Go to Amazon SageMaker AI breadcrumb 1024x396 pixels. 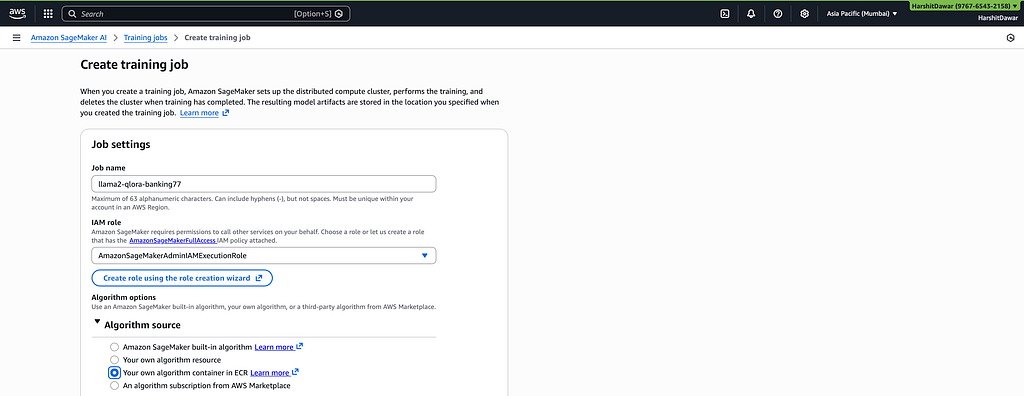pos(69,38)
